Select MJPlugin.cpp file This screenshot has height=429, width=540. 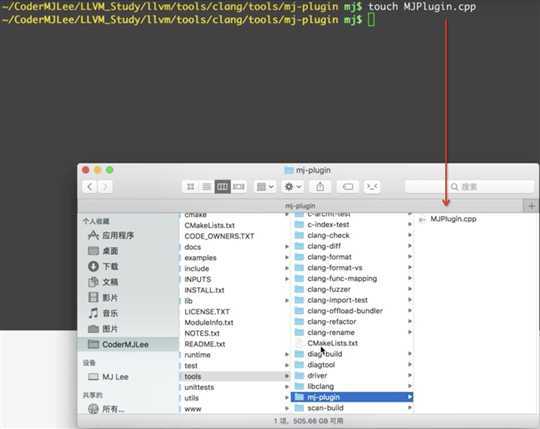click(453, 219)
